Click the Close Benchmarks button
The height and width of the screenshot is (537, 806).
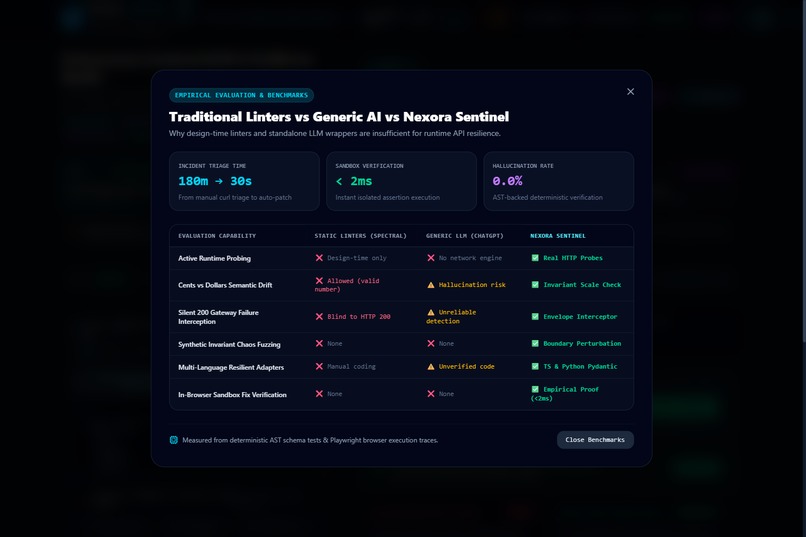point(595,440)
